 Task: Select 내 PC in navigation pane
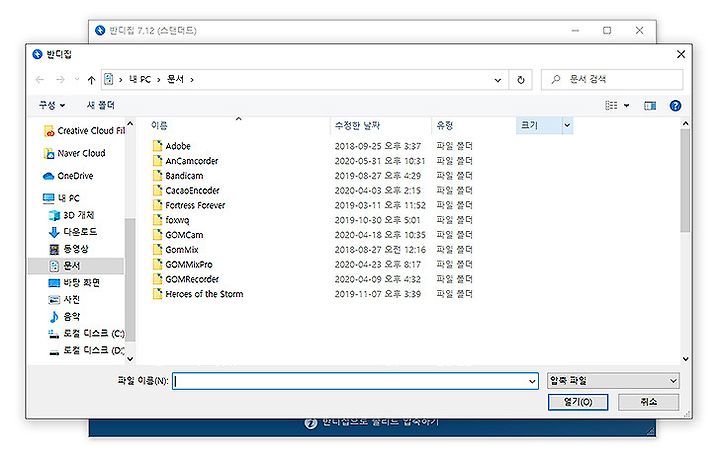[62, 198]
